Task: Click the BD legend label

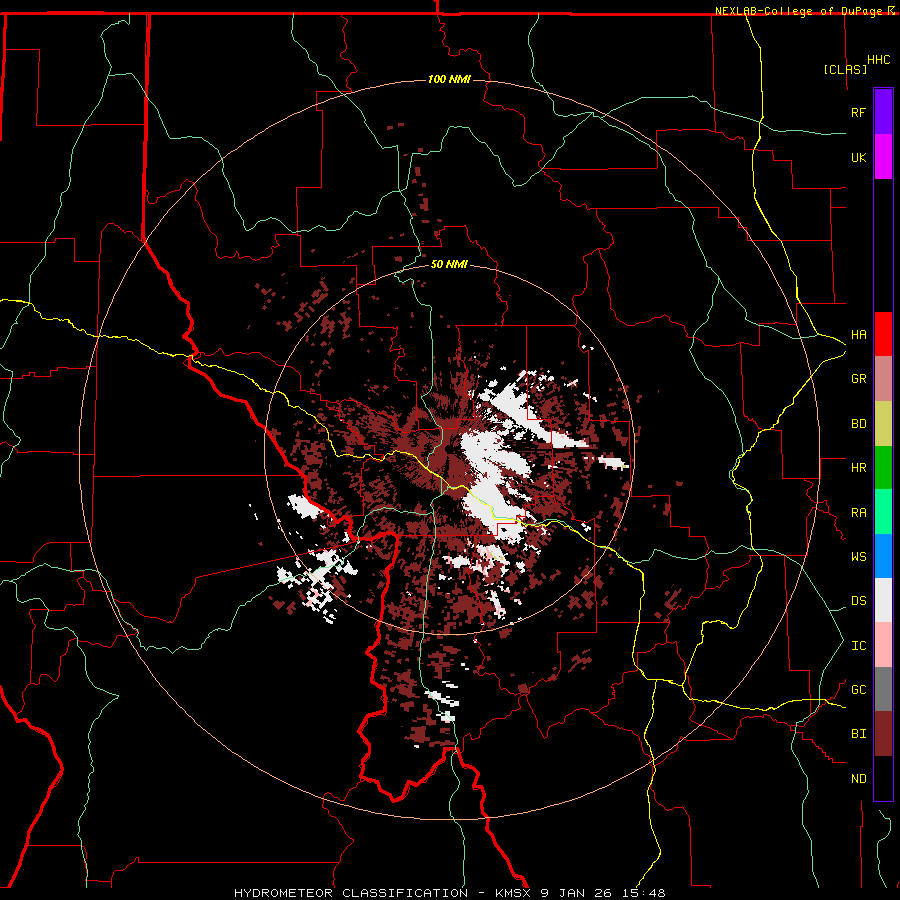Action: 858,424
